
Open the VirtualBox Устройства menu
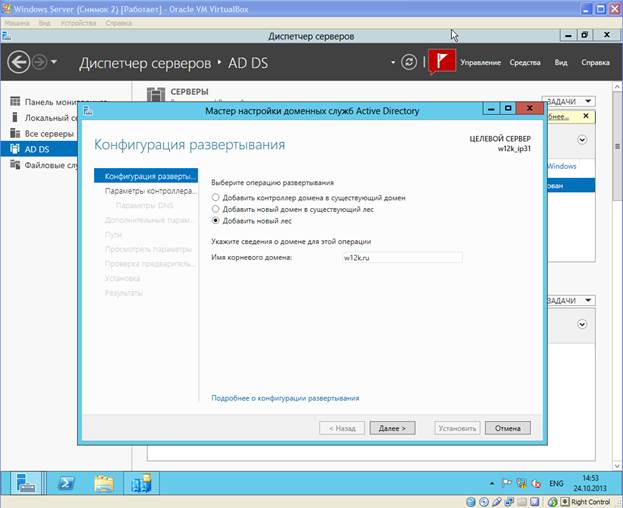coord(78,23)
